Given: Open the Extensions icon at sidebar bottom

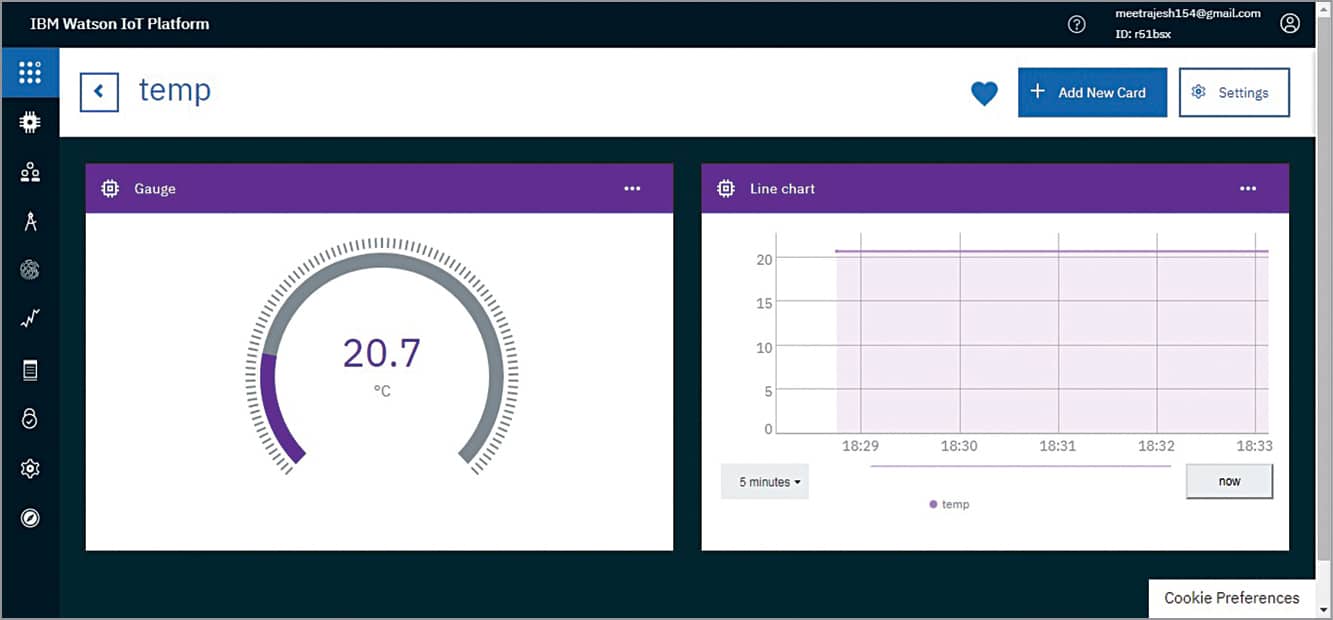Looking at the screenshot, I should click(x=30, y=518).
